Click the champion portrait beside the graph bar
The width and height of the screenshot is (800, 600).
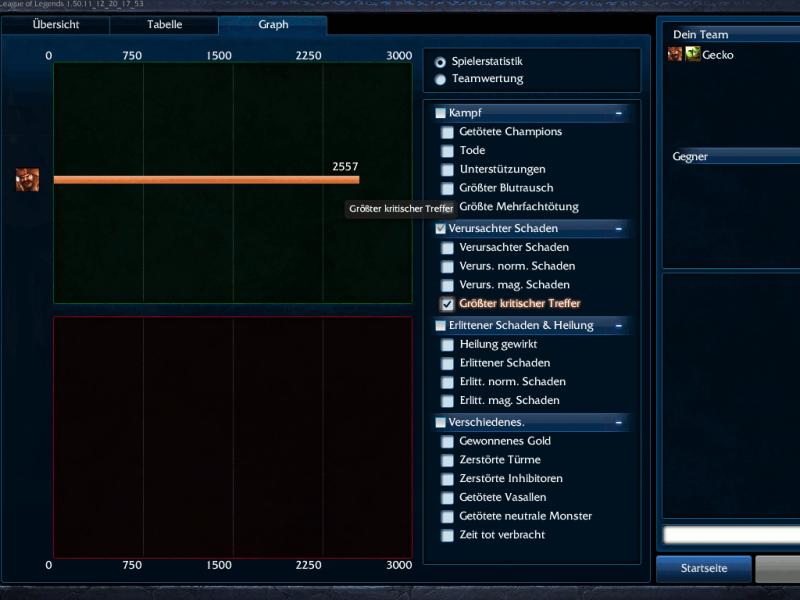pos(27,180)
